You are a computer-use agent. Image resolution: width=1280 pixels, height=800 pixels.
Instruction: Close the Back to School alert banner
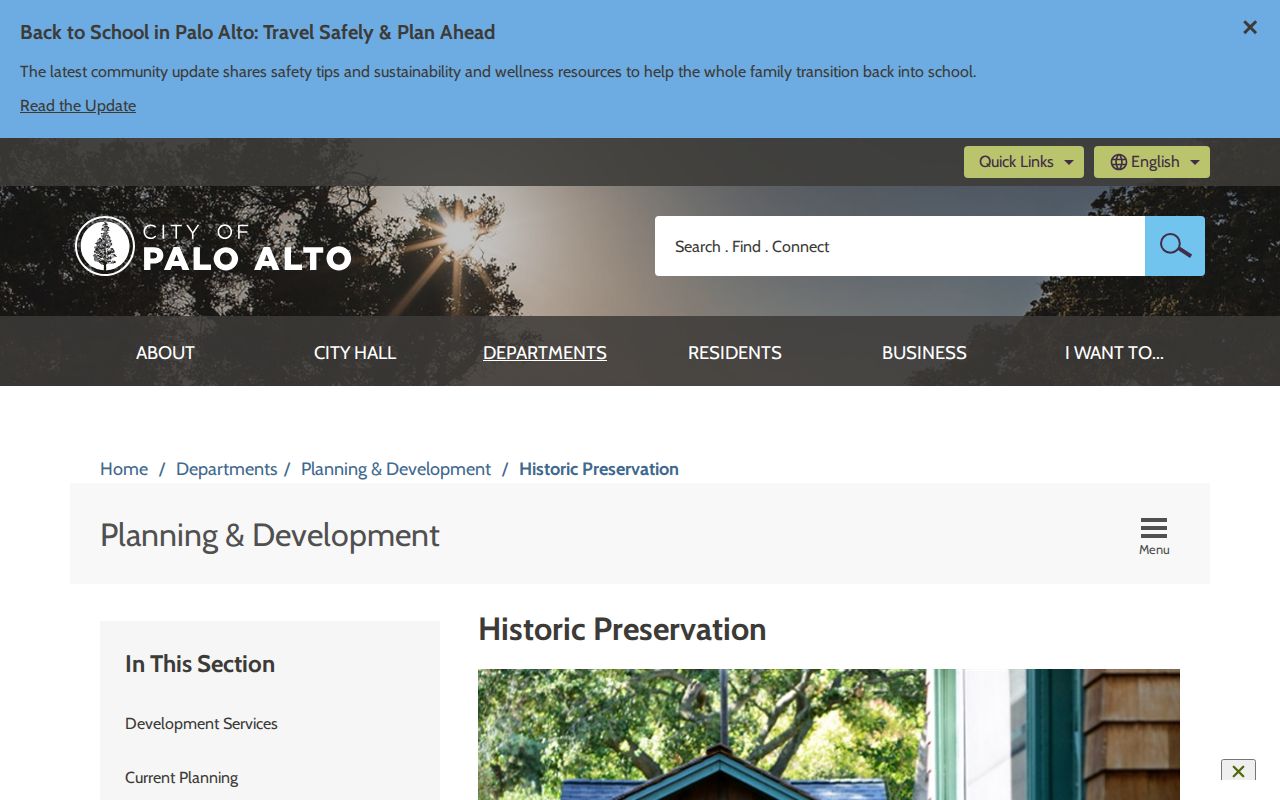pos(1250,28)
